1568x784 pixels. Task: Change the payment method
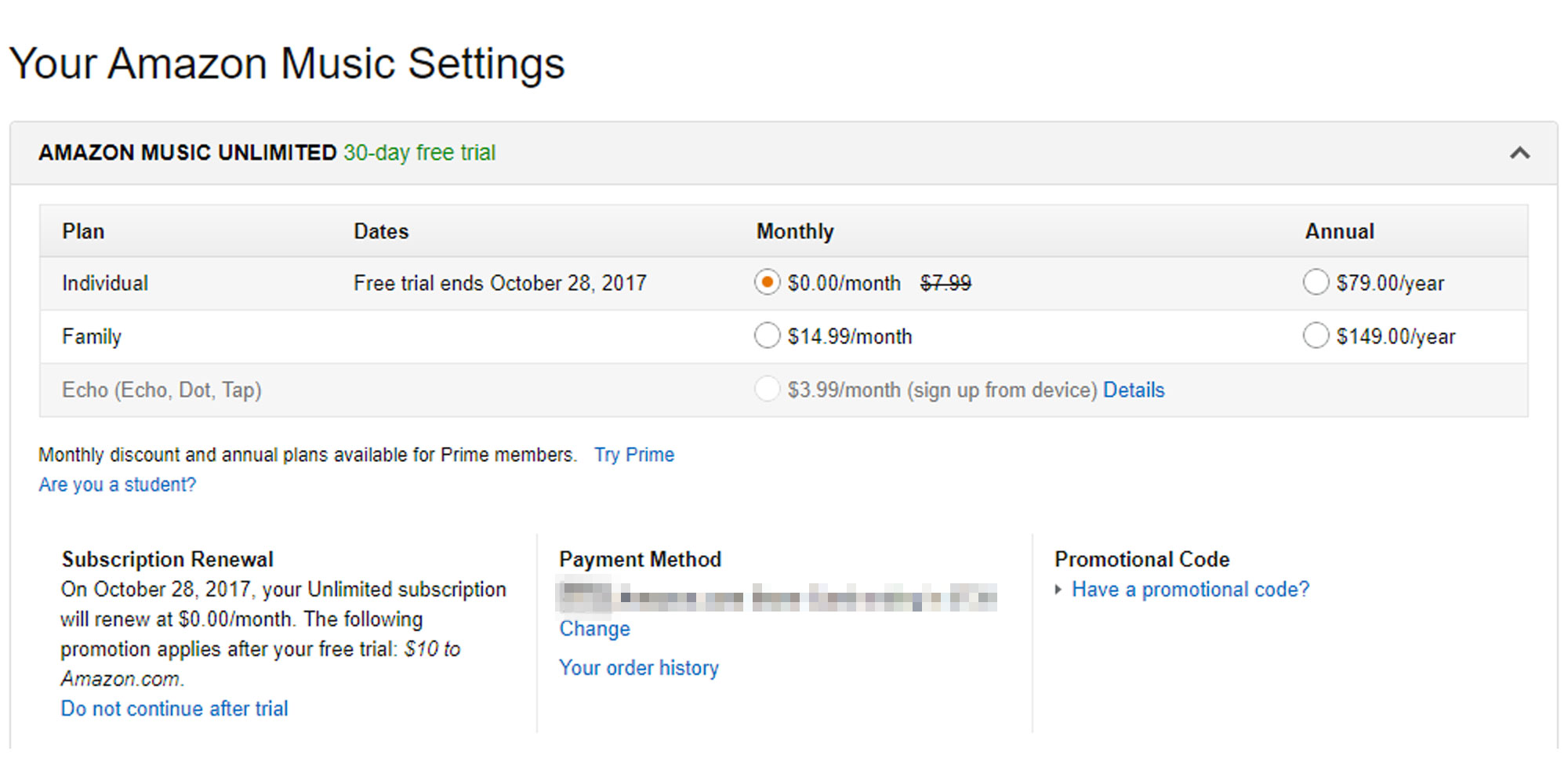pos(594,629)
